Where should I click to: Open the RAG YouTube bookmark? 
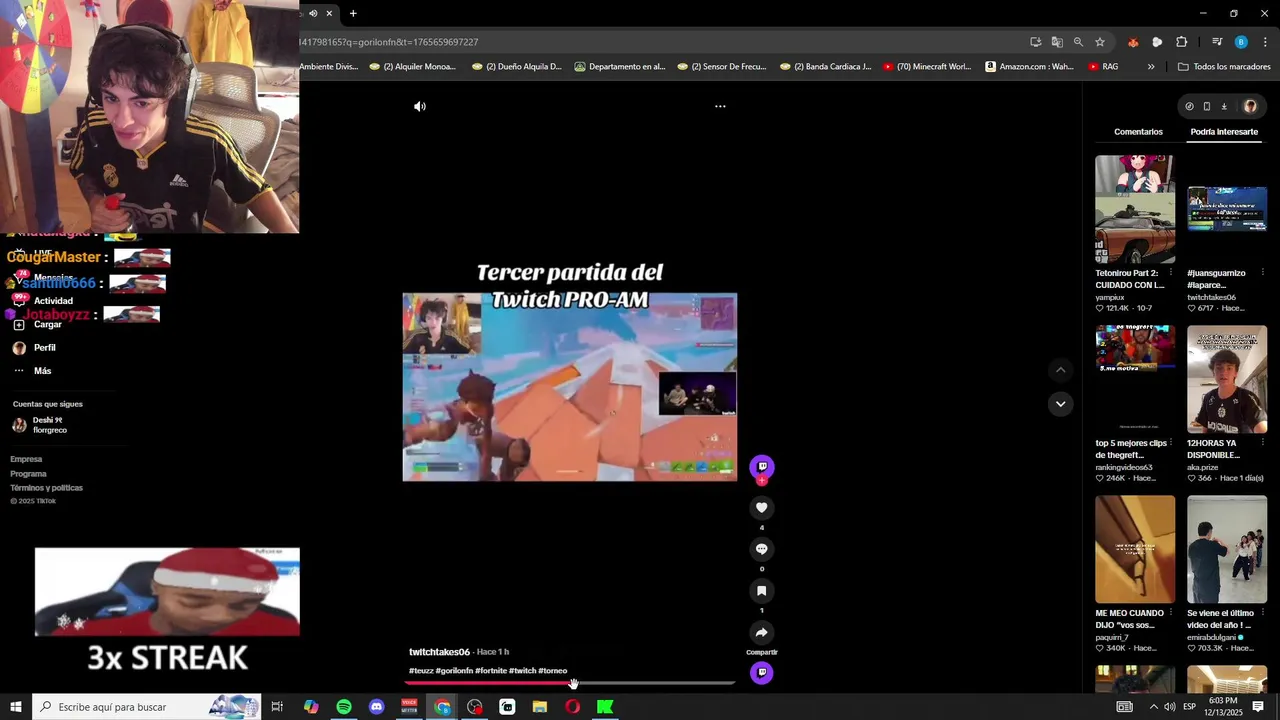pyautogui.click(x=1103, y=67)
